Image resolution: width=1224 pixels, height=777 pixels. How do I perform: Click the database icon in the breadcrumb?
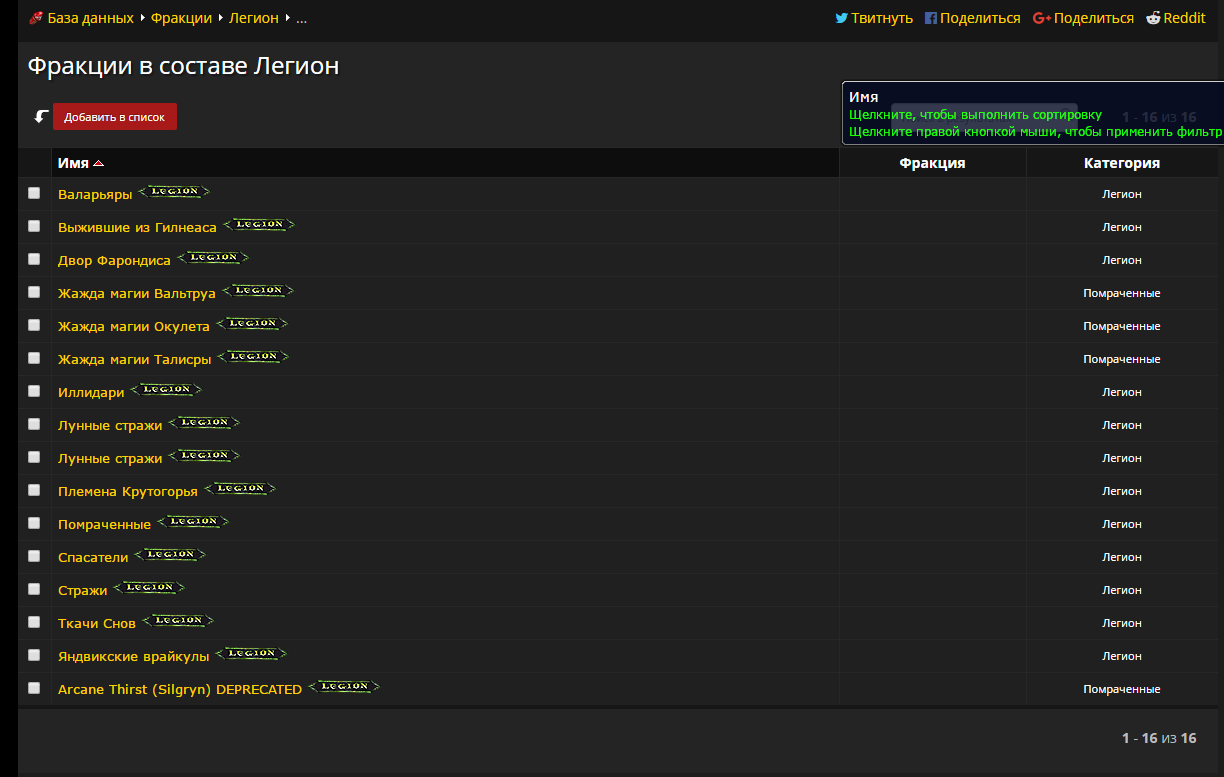[36, 18]
